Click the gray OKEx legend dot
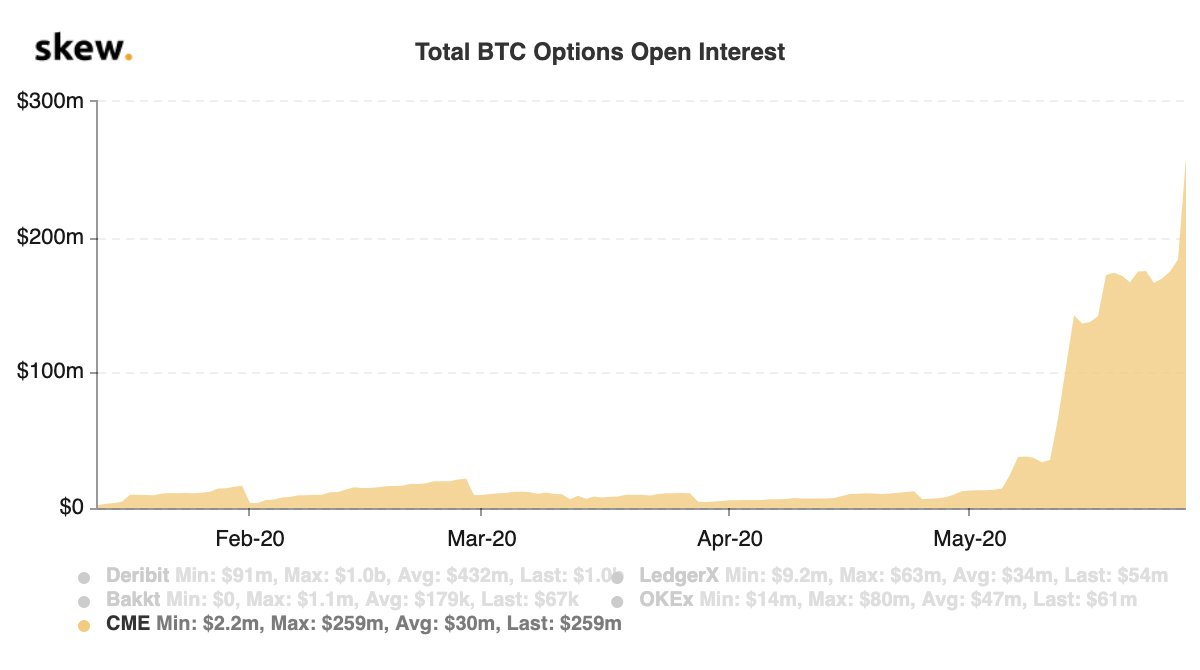Viewport: 1200px width, 670px height. [618, 601]
